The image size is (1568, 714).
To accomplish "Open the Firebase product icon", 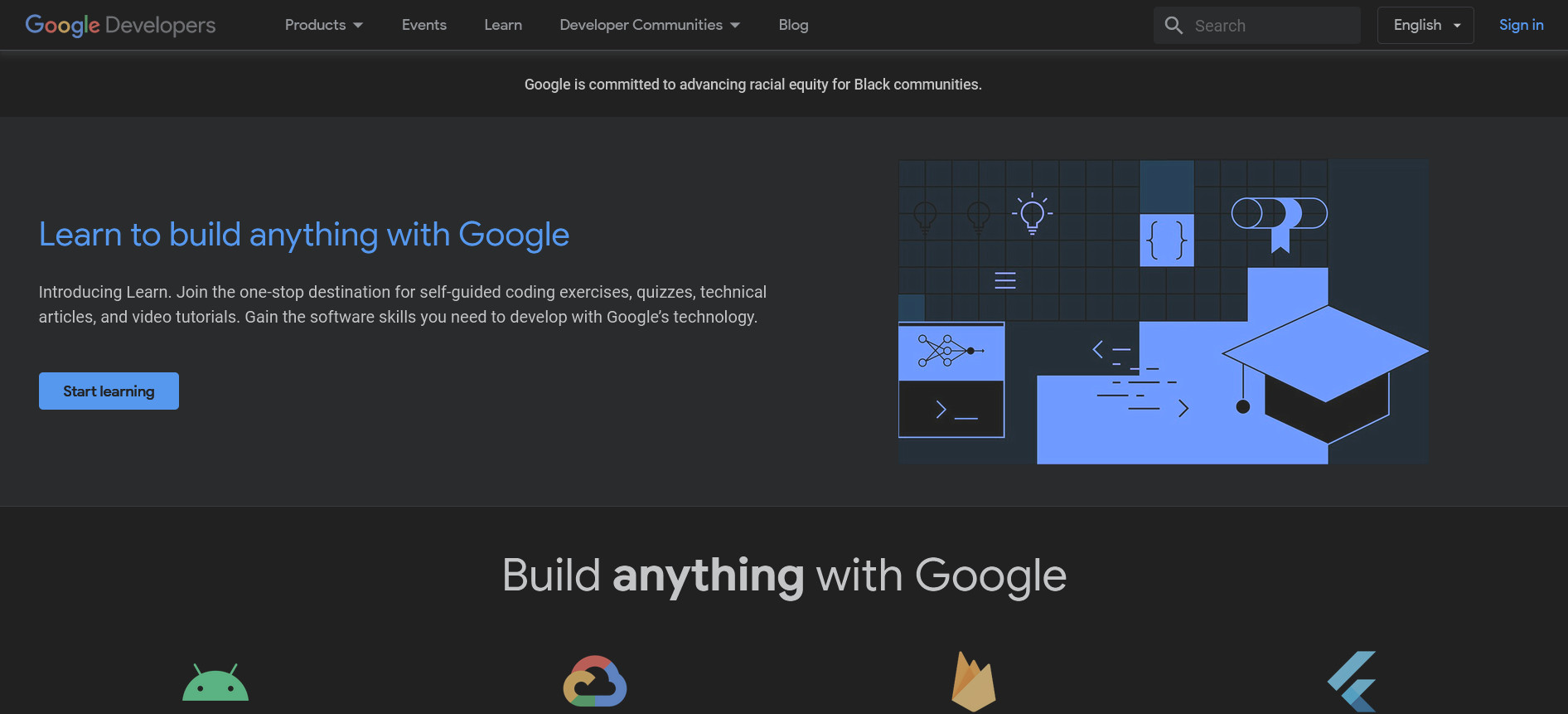I will [974, 682].
